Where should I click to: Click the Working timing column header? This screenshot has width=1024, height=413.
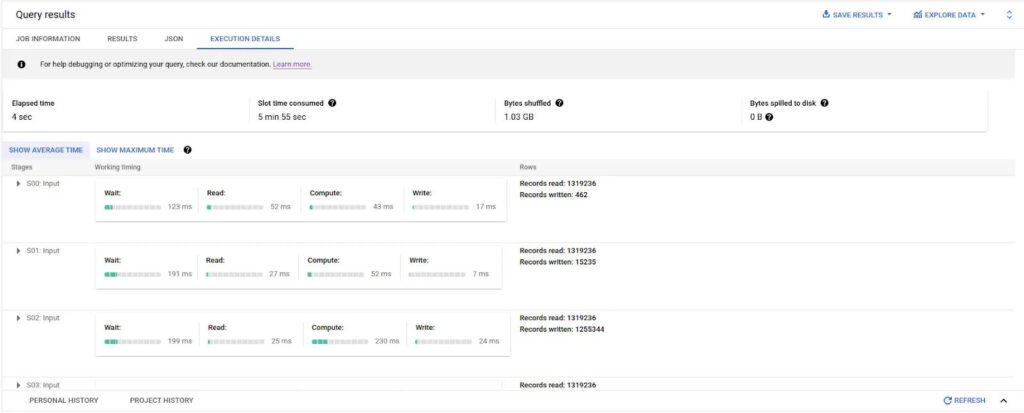118,167
